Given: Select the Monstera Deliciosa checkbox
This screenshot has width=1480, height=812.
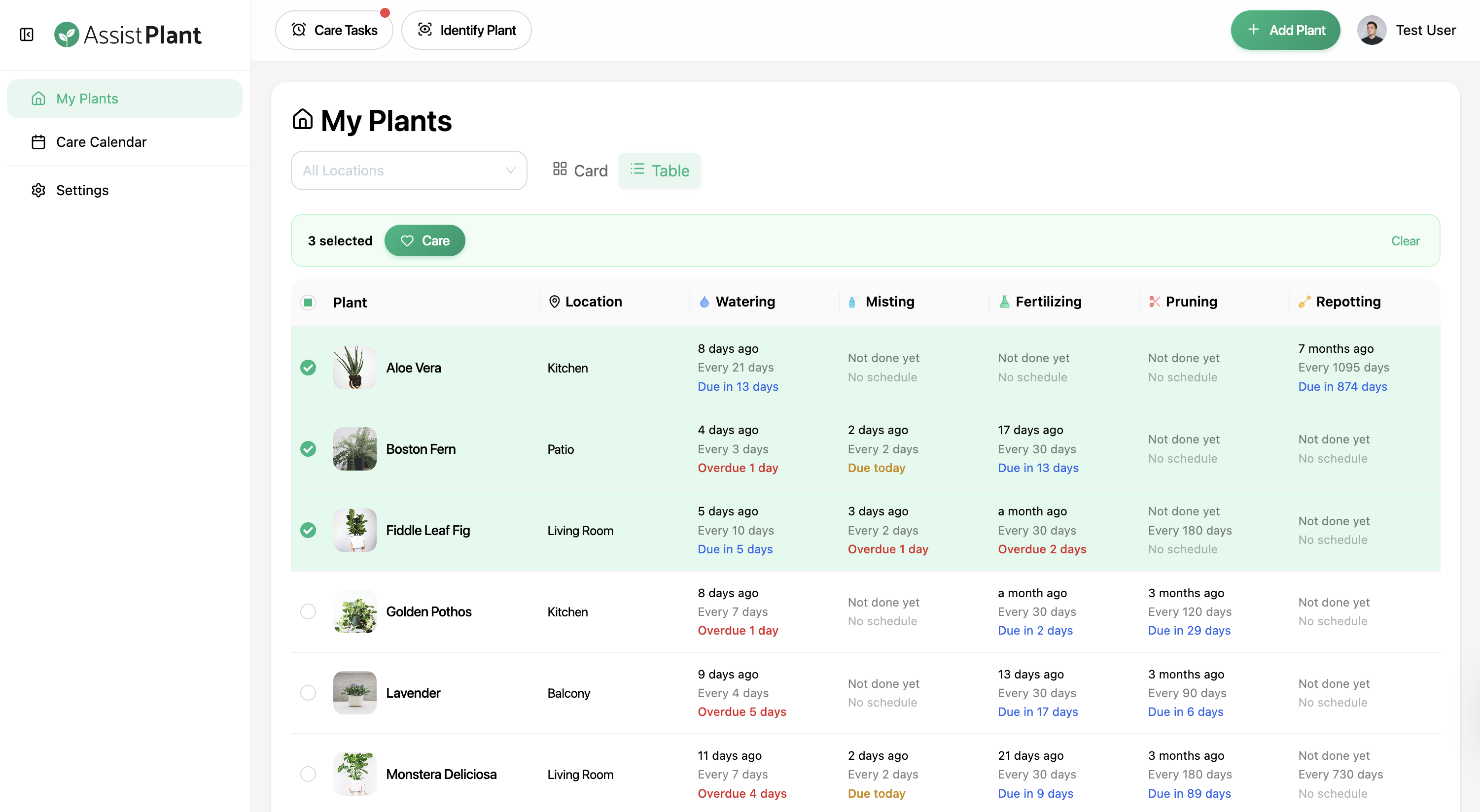Looking at the screenshot, I should click(308, 774).
